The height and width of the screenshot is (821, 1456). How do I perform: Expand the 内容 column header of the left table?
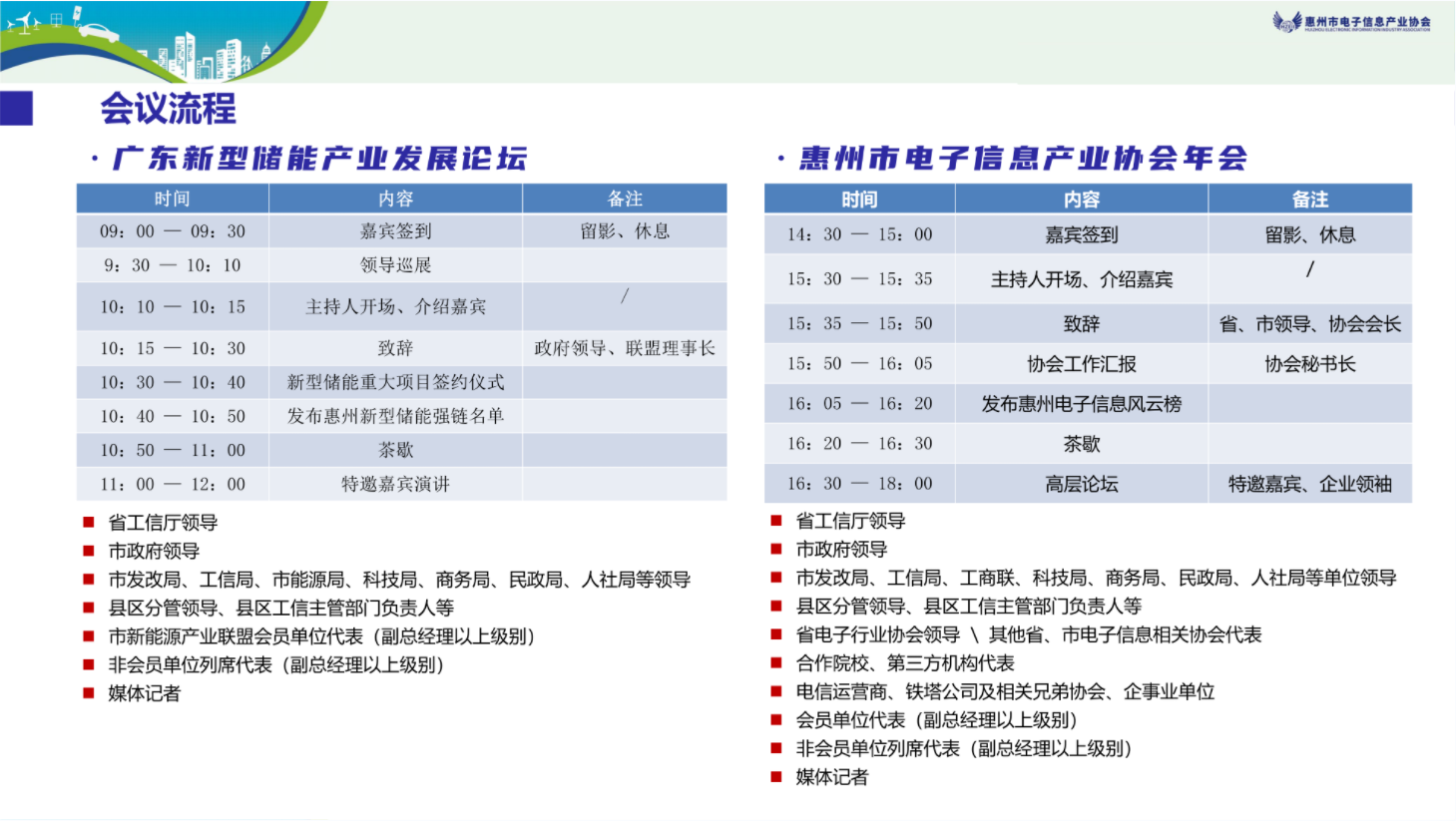395,199
